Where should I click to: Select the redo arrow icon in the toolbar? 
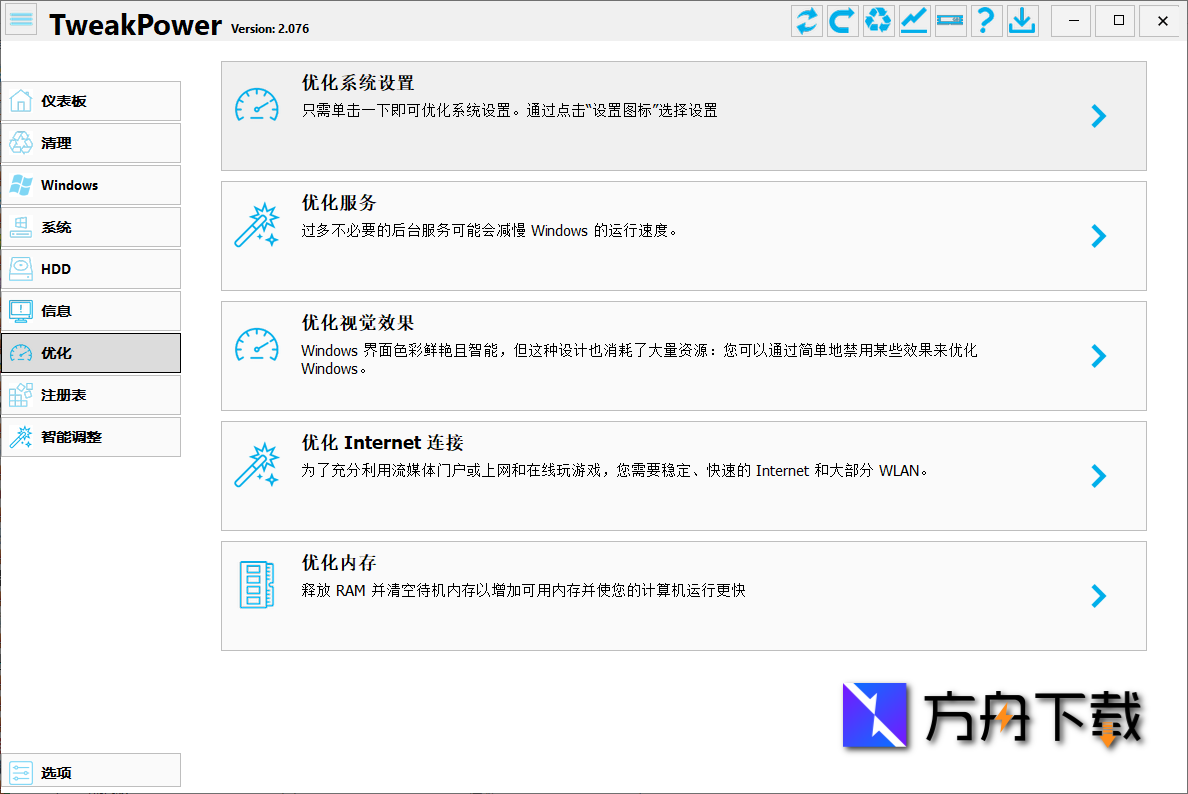[842, 20]
